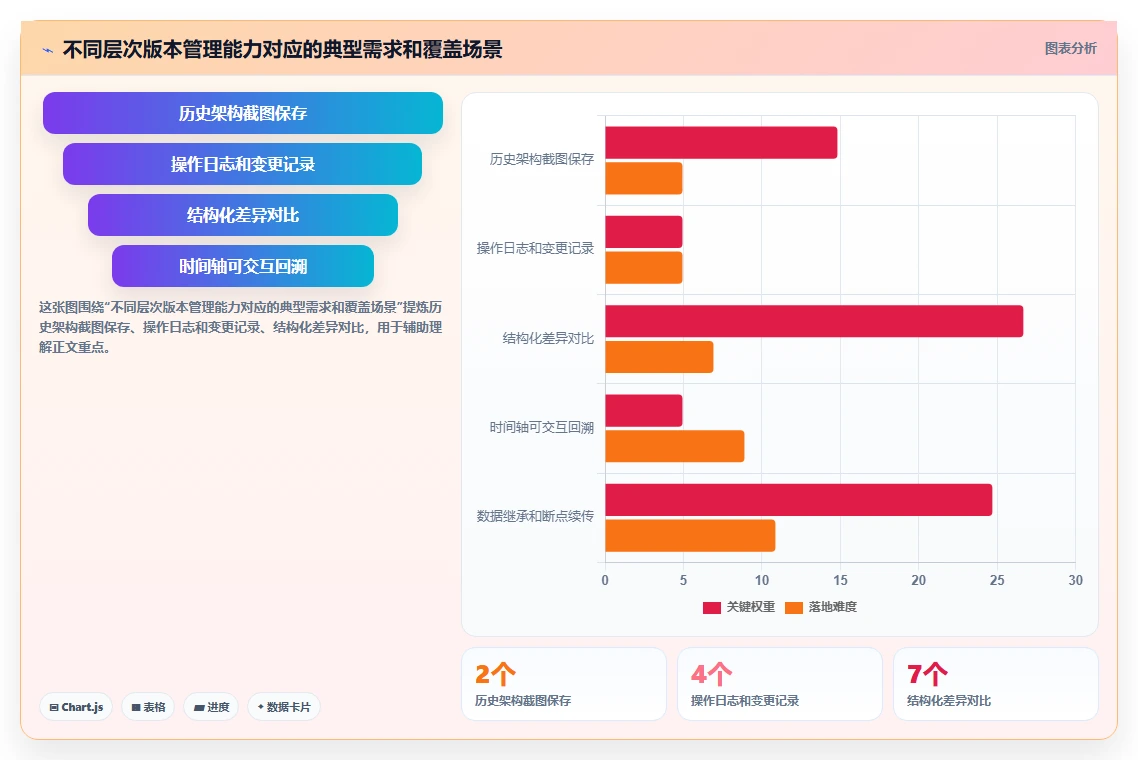Click the 时间轴可交互回溯 chart axis label
The height and width of the screenshot is (760, 1138).
coord(541,428)
